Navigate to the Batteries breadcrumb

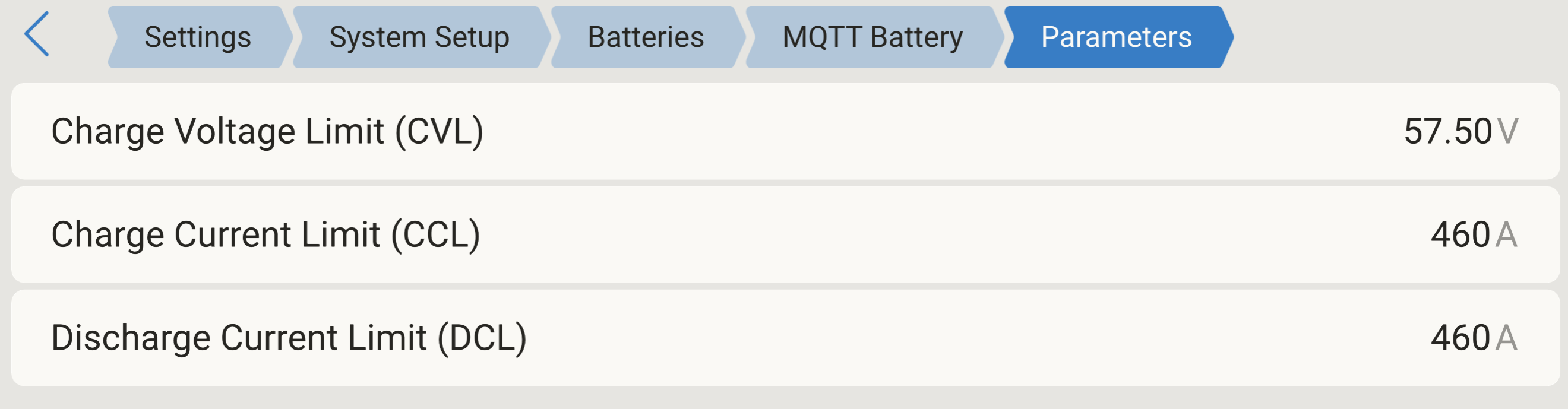tap(646, 37)
